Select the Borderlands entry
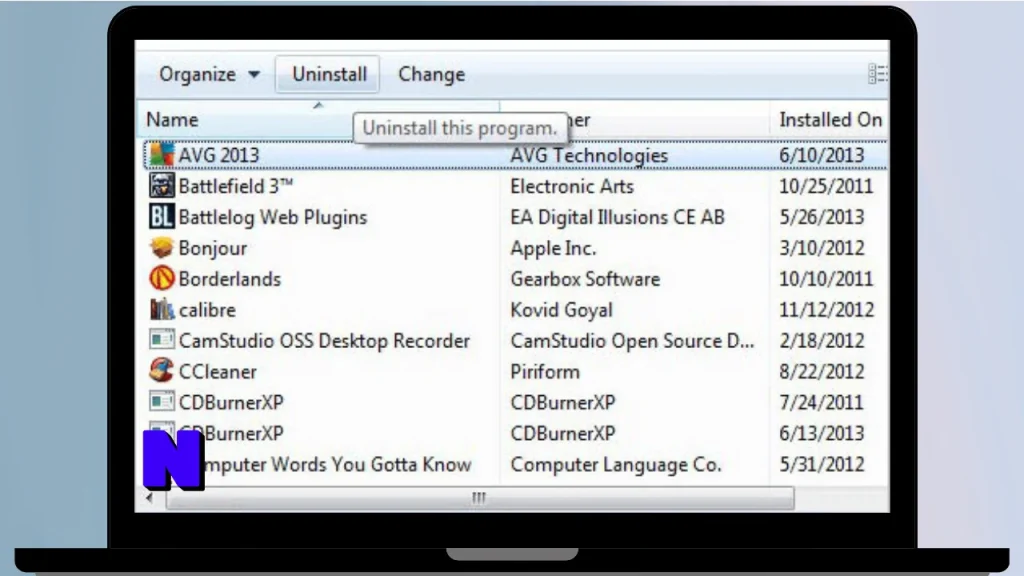Screen dimensions: 1024x576 (230, 279)
